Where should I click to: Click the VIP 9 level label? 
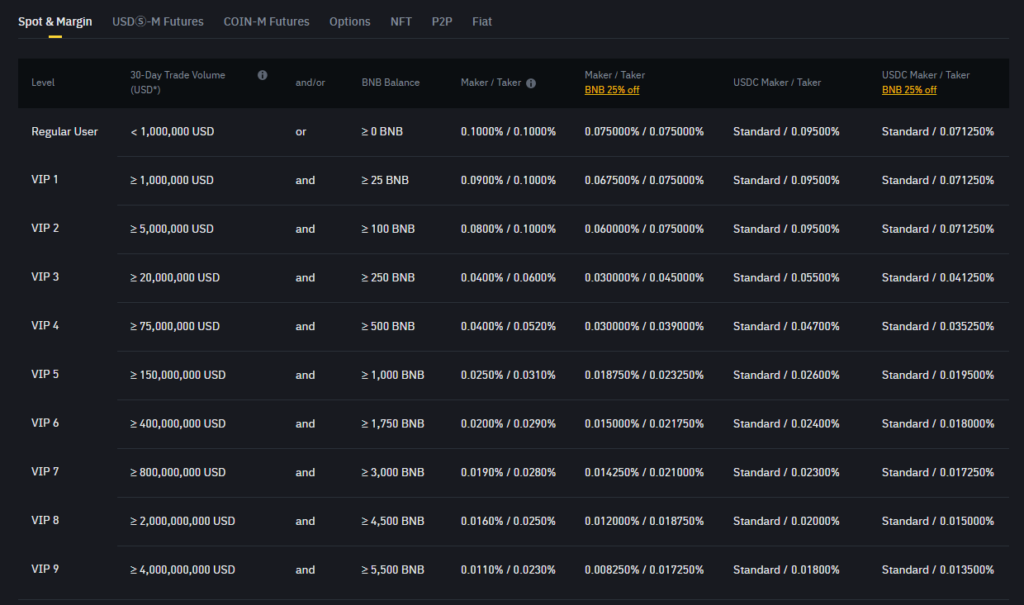point(45,569)
